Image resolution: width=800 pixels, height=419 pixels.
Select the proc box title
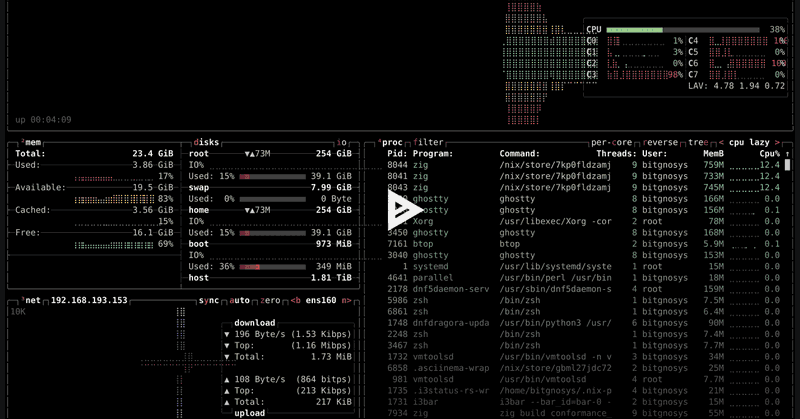(390, 142)
